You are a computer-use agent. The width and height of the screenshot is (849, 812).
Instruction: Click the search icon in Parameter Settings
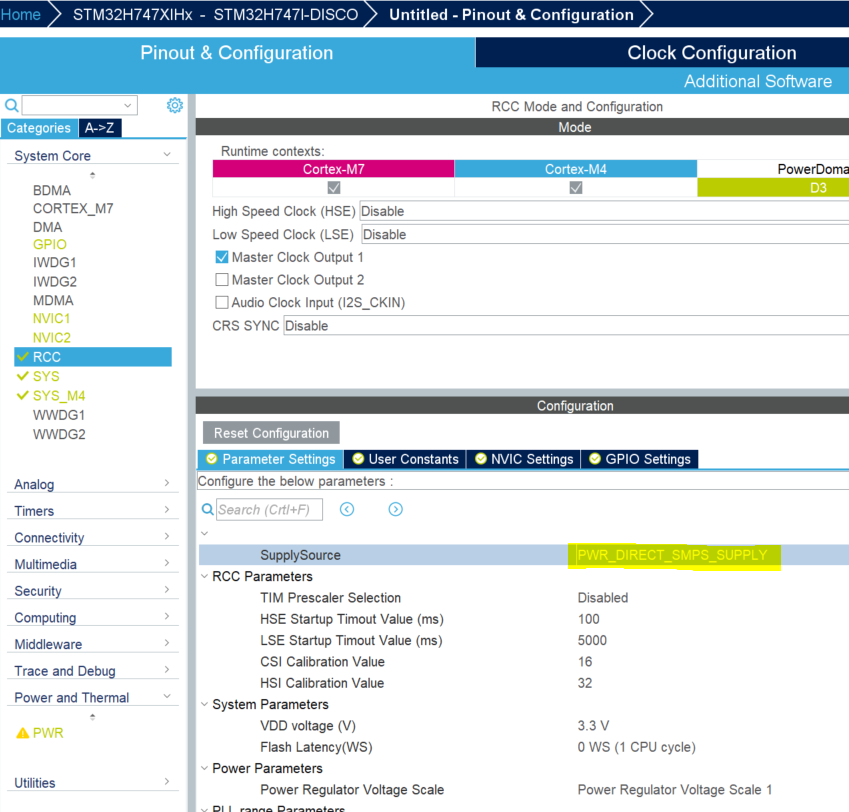(x=207, y=509)
